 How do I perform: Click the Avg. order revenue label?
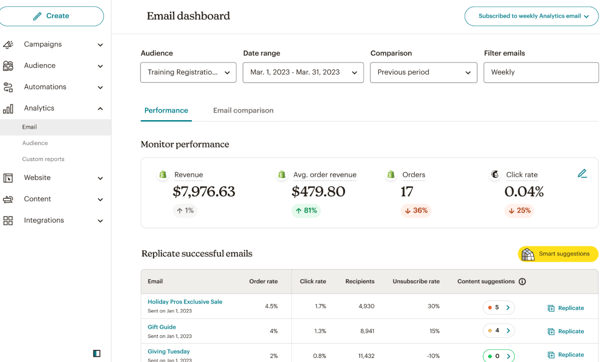pos(325,175)
